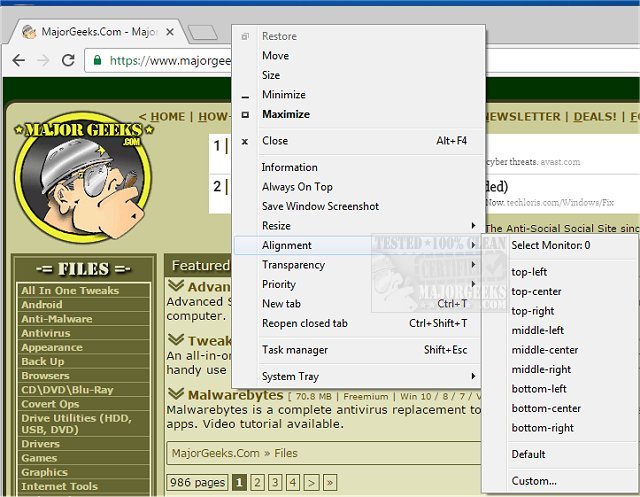This screenshot has height=497, width=640.
Task: Open Back Up files category
Action: tap(83, 362)
